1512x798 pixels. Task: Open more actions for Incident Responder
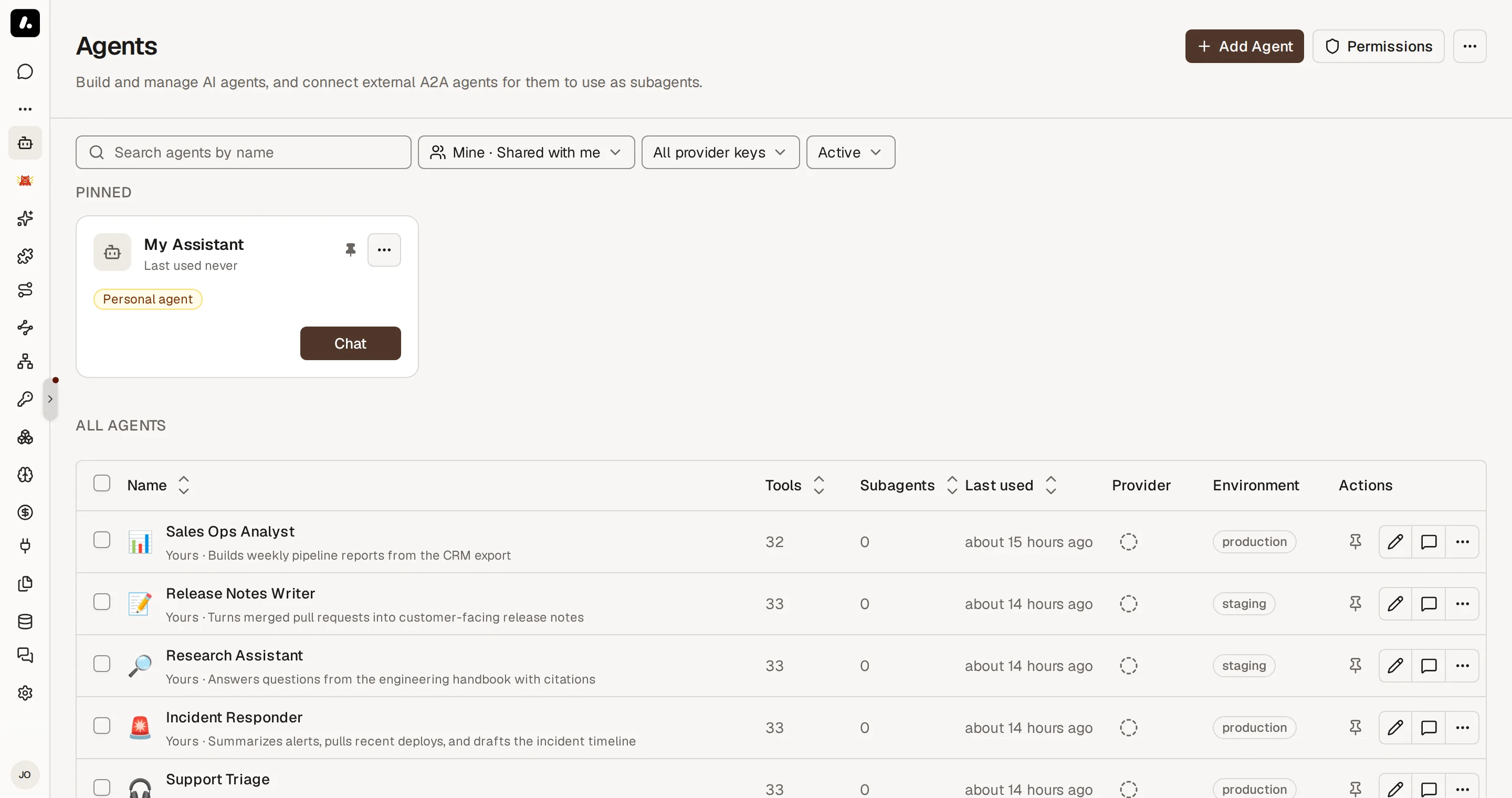[1462, 728]
